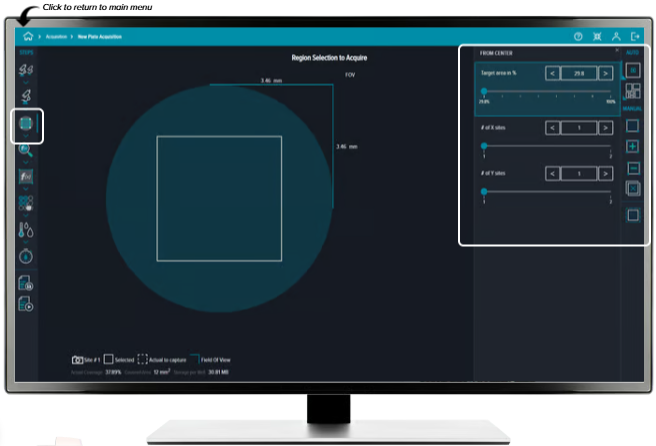This screenshot has height=446, width=656.
Task: Increase the # of Y sites
Action: pyautogui.click(x=605, y=174)
